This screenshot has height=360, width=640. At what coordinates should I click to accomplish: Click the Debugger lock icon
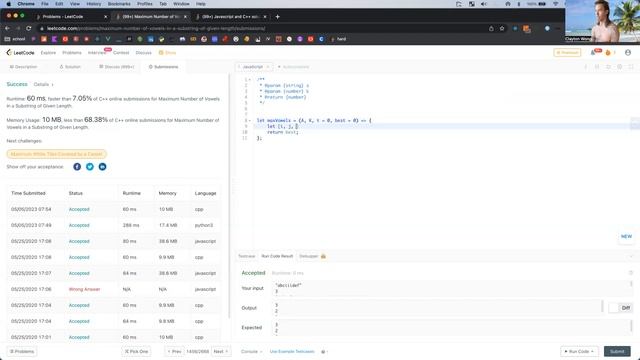point(323,256)
